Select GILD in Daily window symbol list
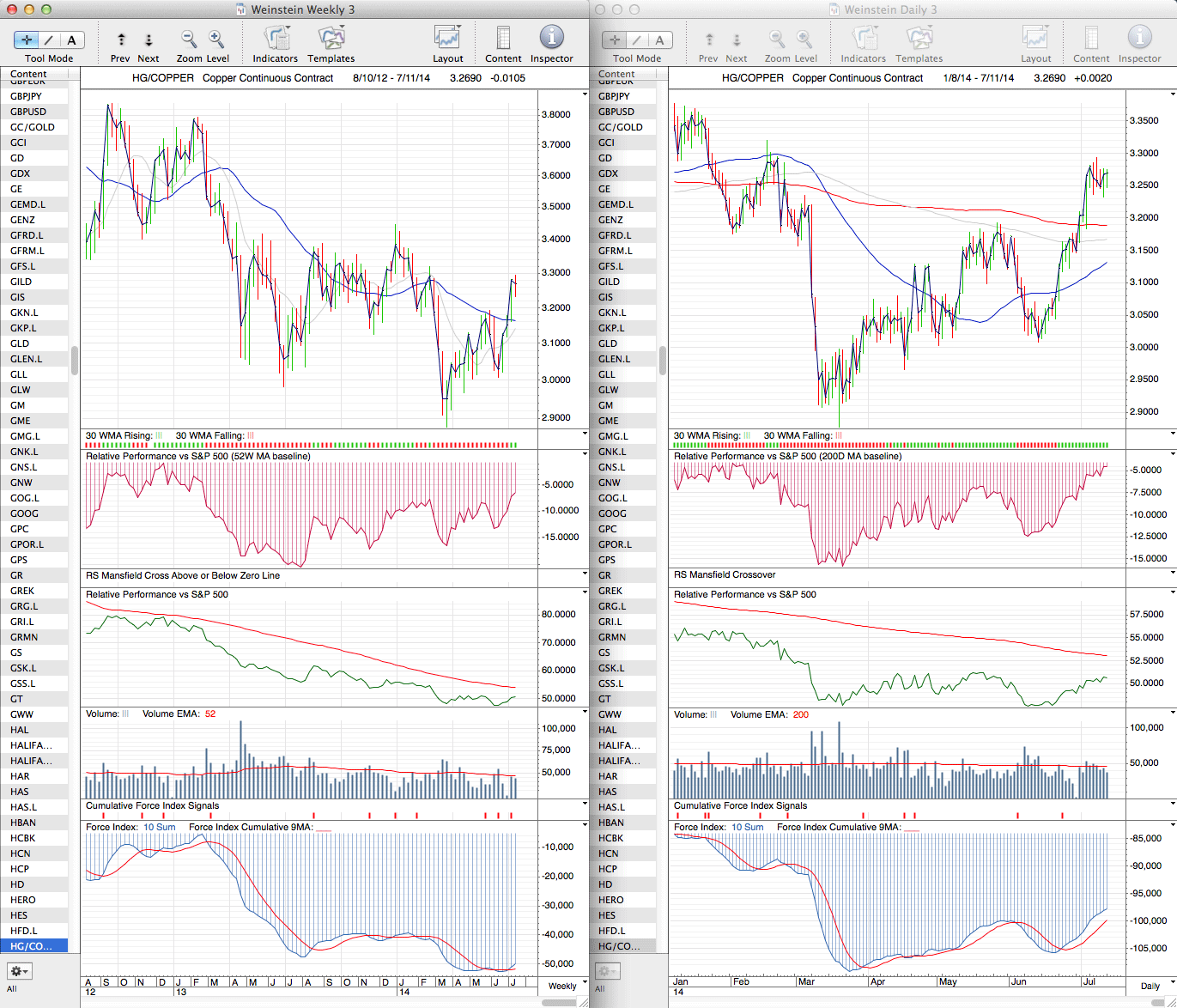 point(609,282)
